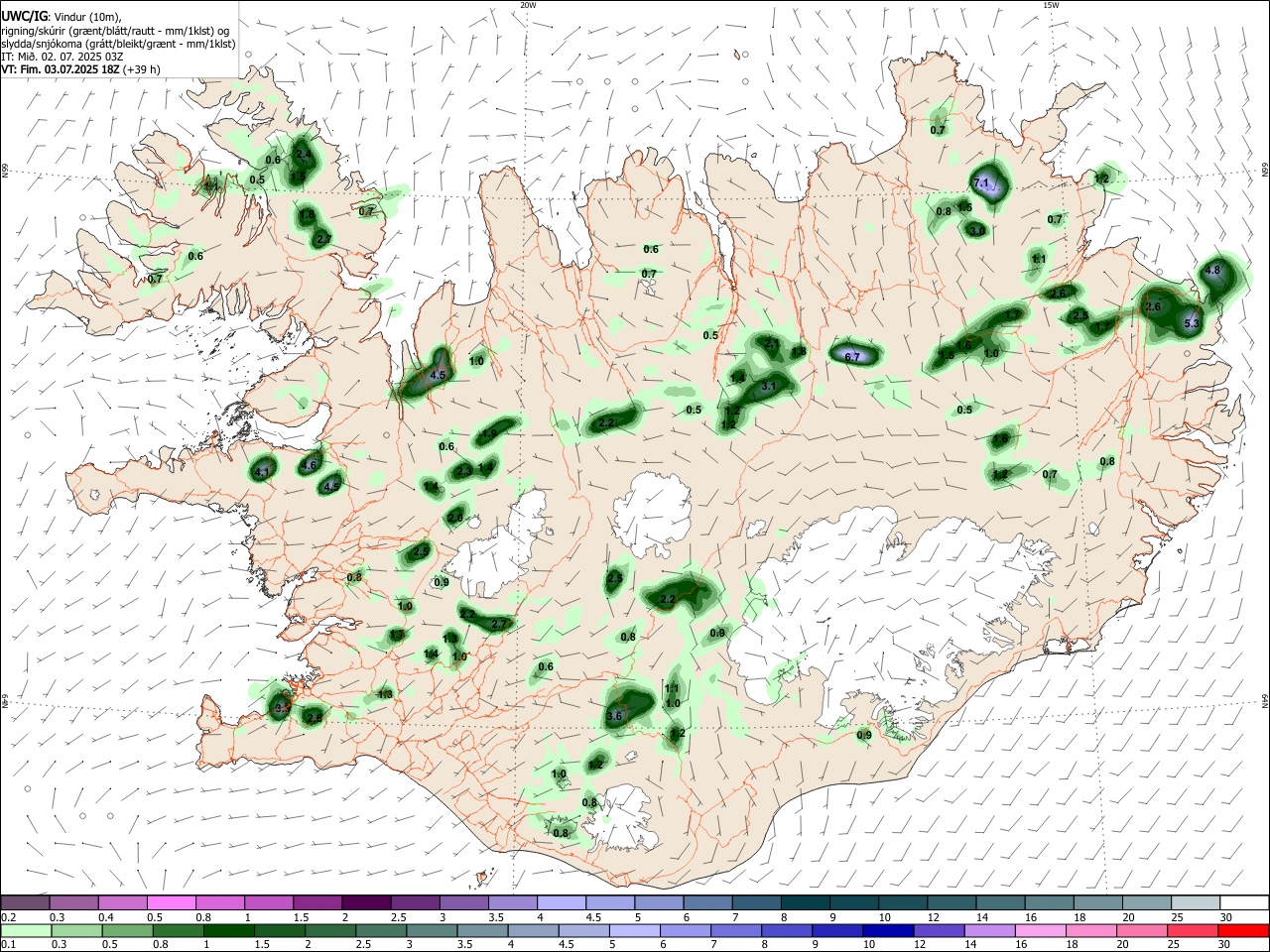Click the 7.1 precipitation value in the northeast
The height and width of the screenshot is (952, 1270).
(981, 183)
